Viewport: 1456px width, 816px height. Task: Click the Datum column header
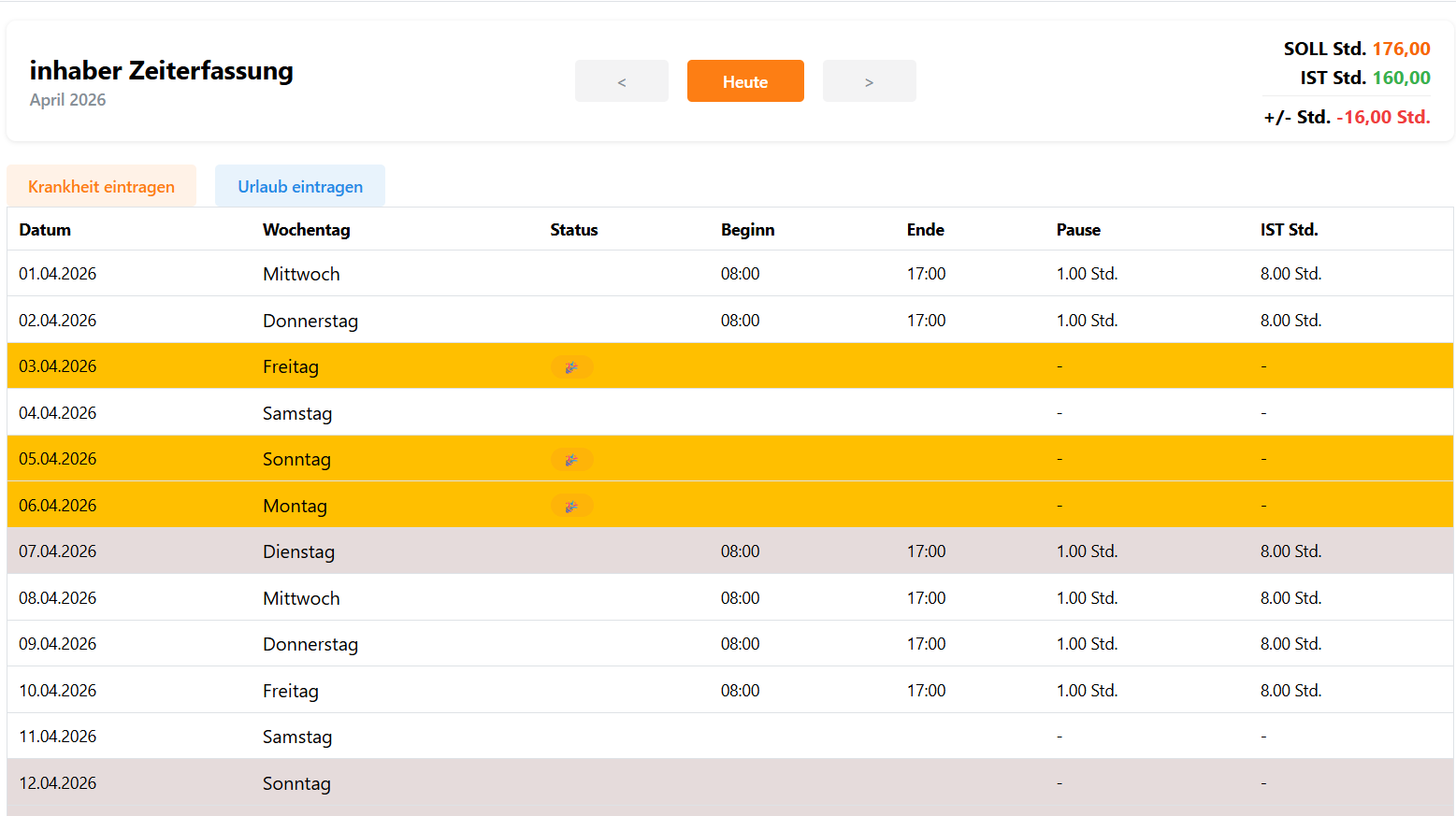(45, 230)
